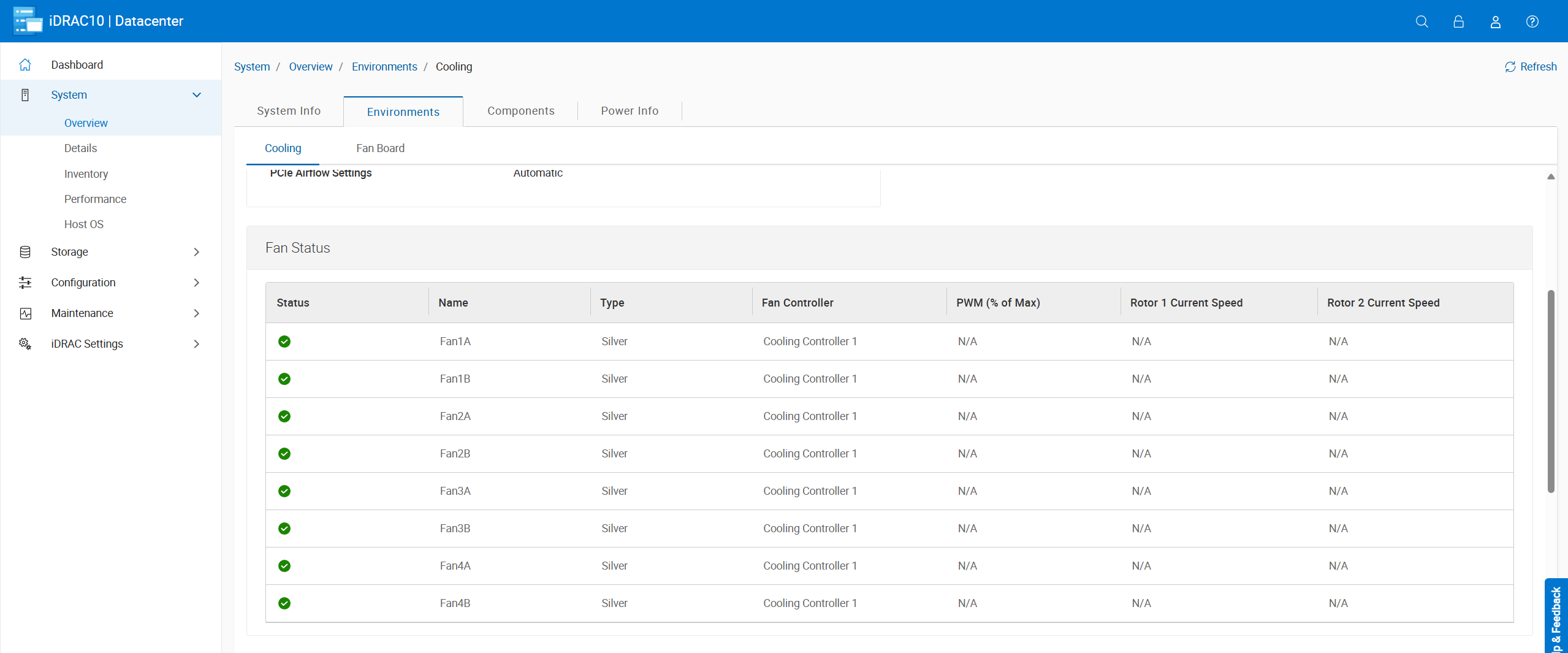Click the Fan1A green status checkmark

[284, 342]
